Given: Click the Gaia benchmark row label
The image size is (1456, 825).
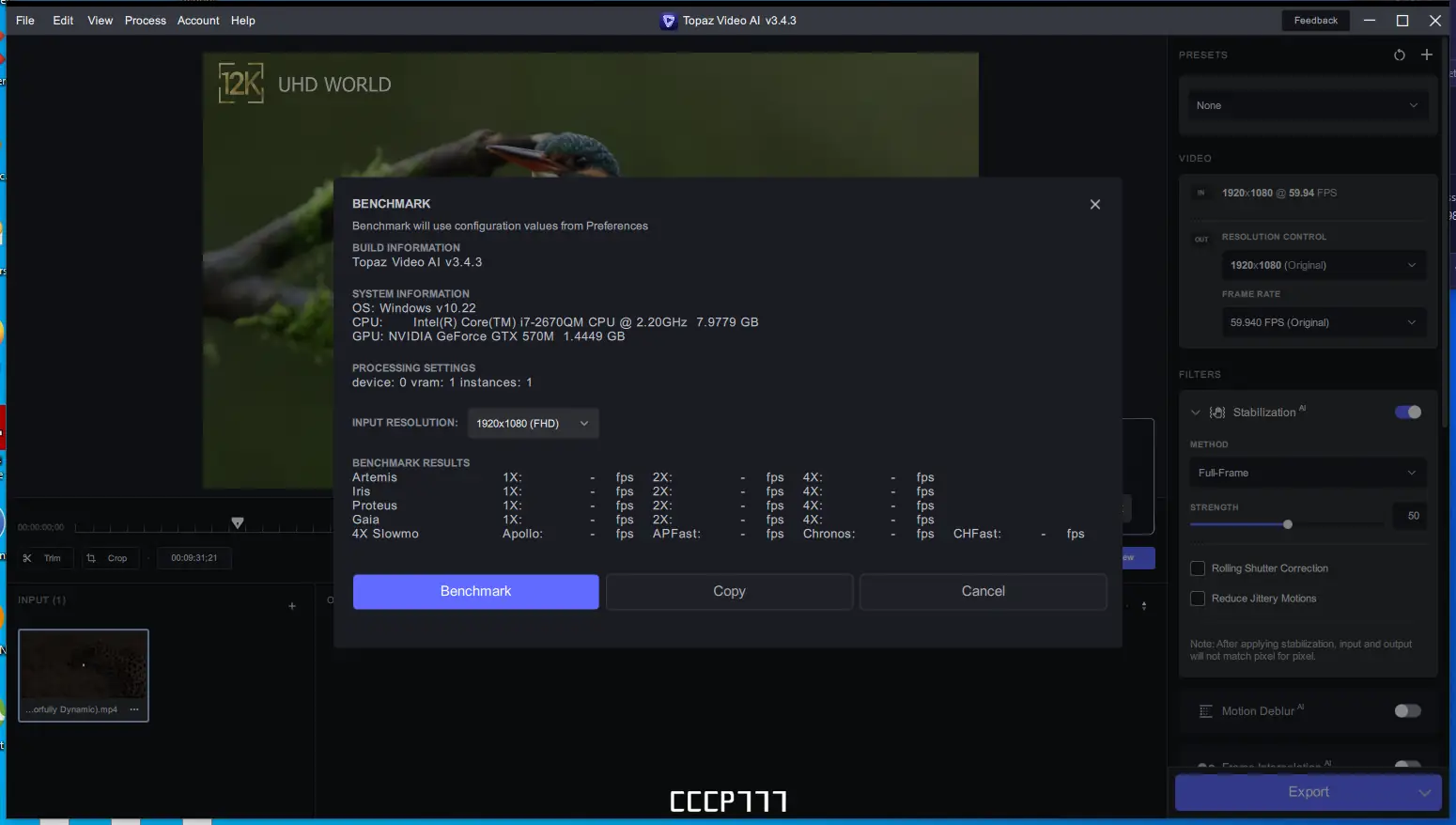Looking at the screenshot, I should pos(366,520).
